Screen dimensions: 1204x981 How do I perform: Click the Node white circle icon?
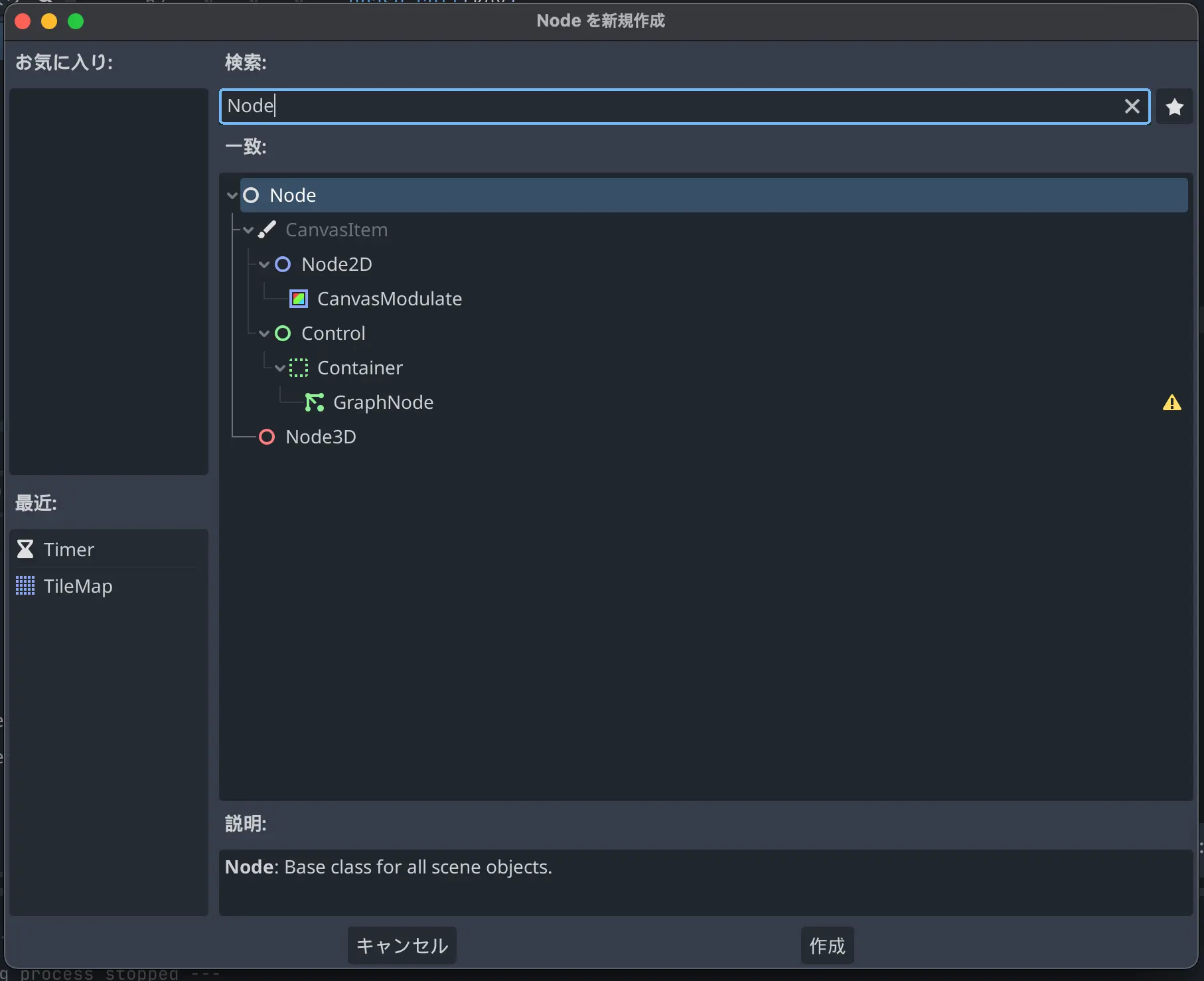coord(251,195)
